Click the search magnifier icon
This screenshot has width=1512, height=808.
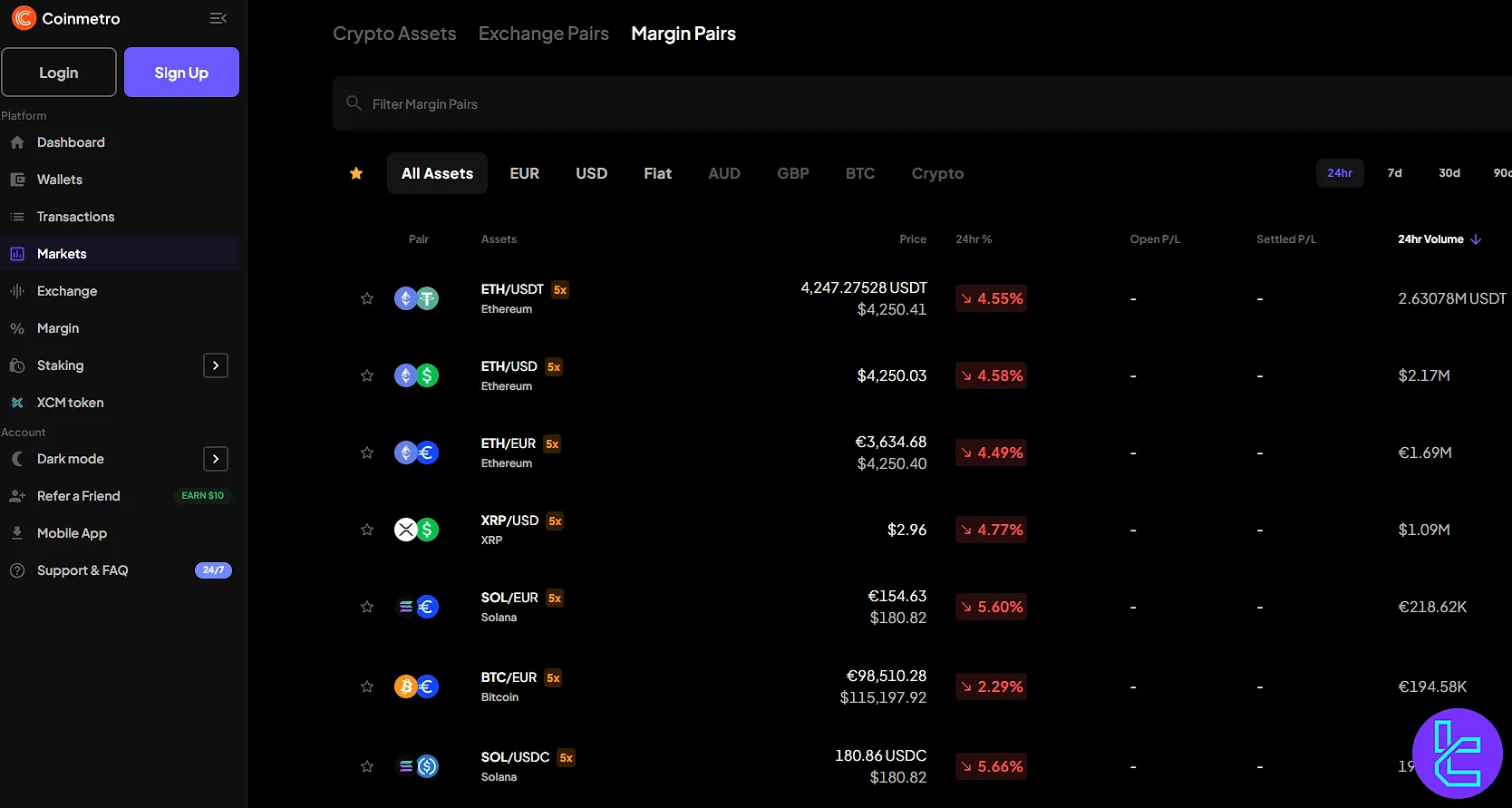pos(354,103)
